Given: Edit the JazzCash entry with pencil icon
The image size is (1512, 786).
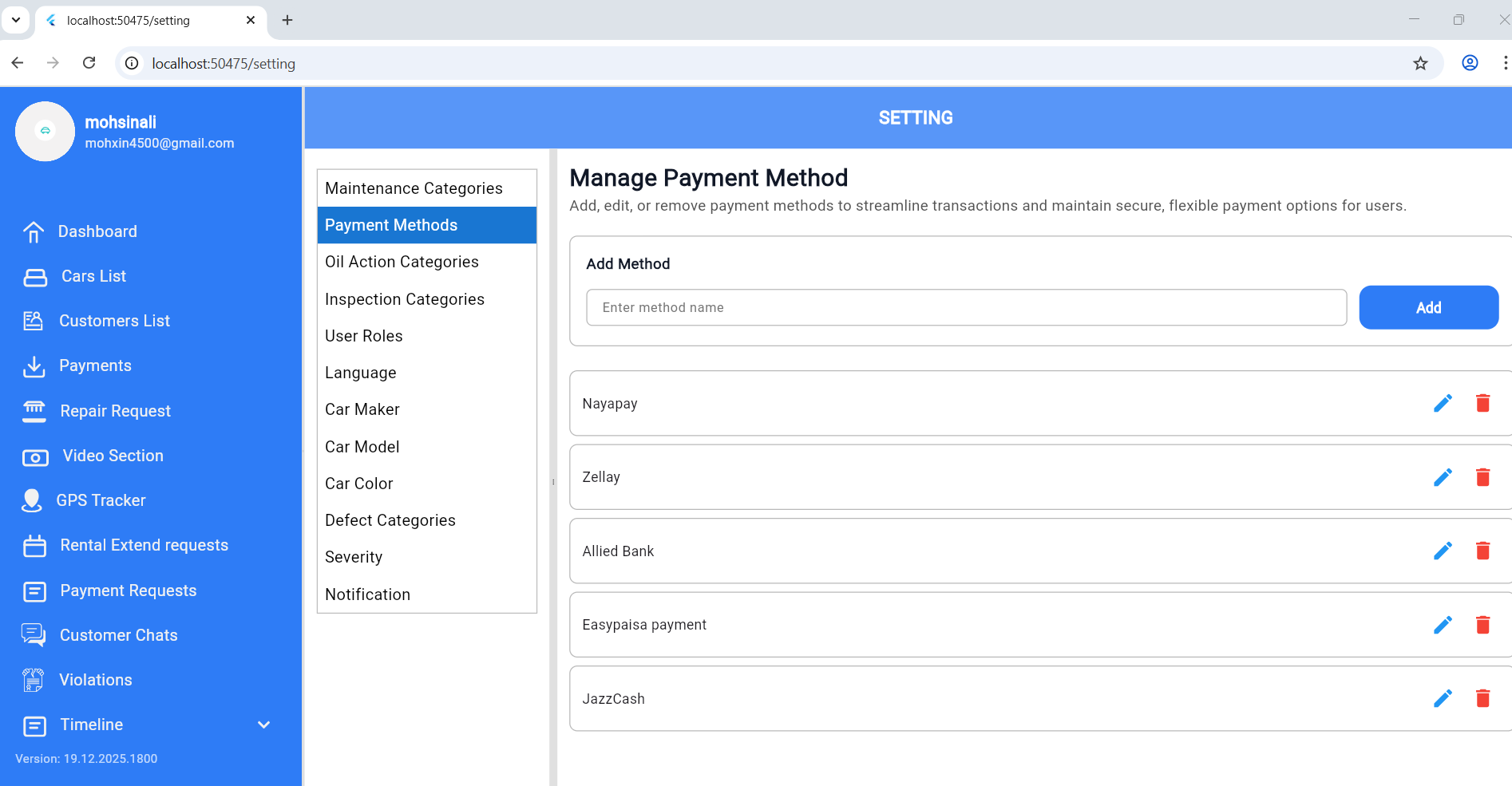Looking at the screenshot, I should pos(1442,698).
